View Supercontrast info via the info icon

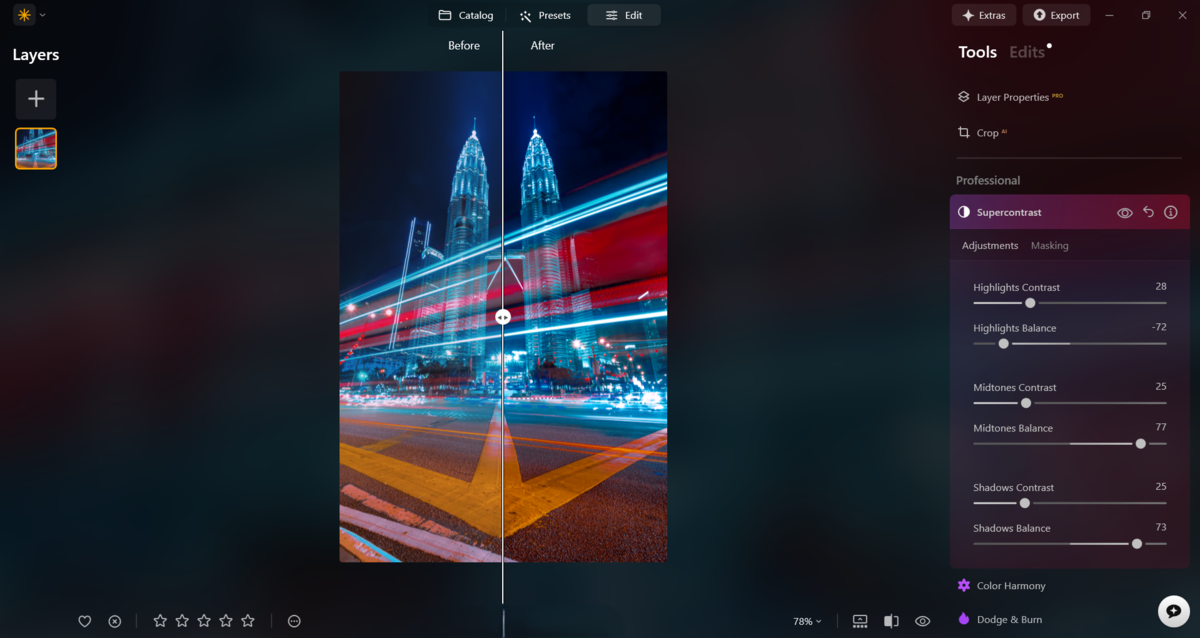point(1171,212)
